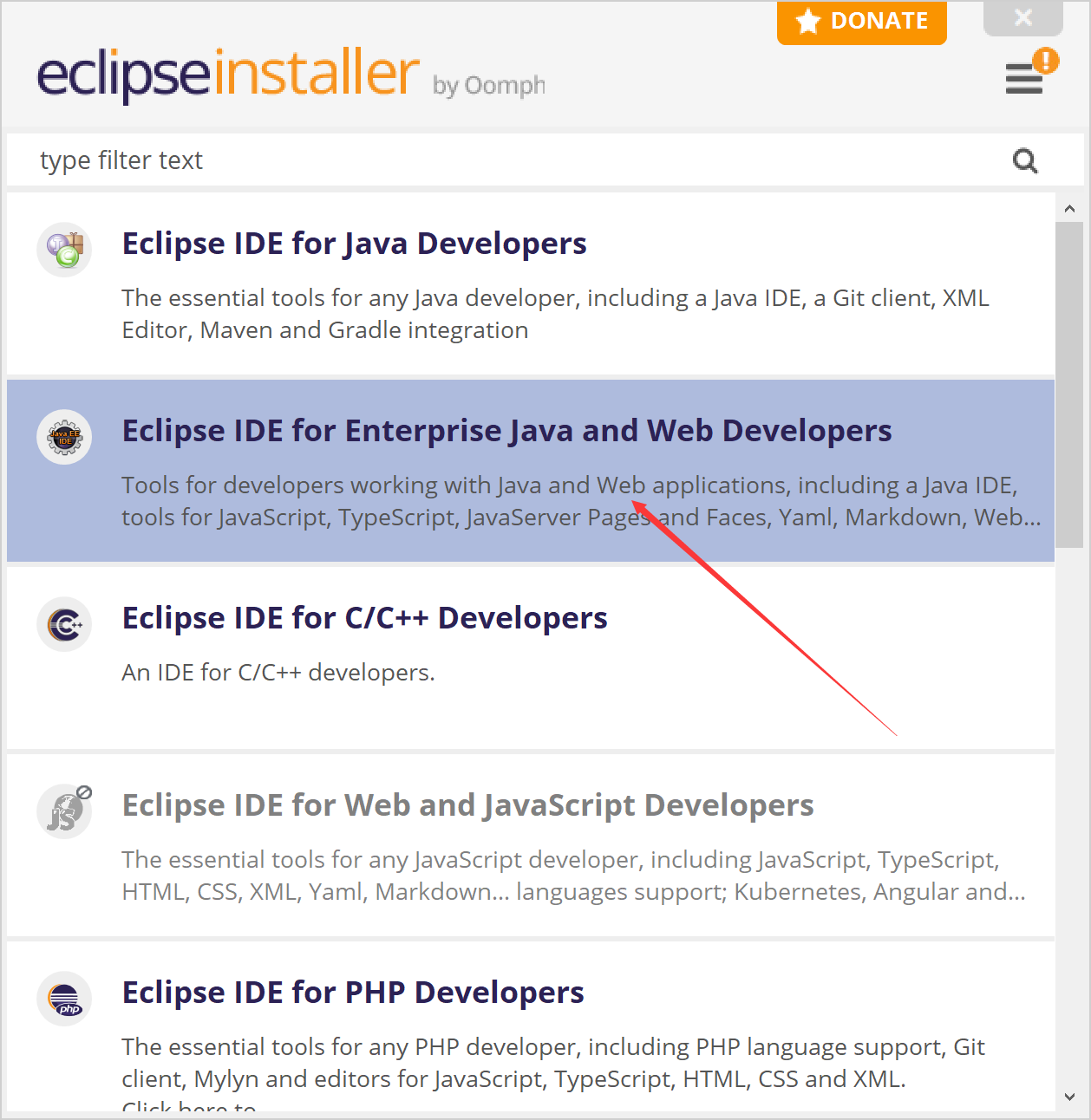Screen dimensions: 1091x1120
Task: Click into the type filter text field
Action: 347,160
